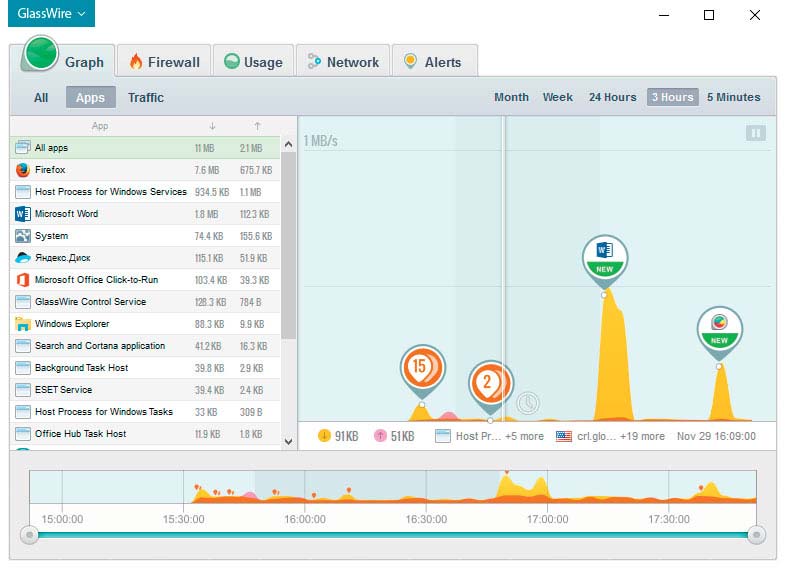Click the ESET Service icon

click(23, 390)
